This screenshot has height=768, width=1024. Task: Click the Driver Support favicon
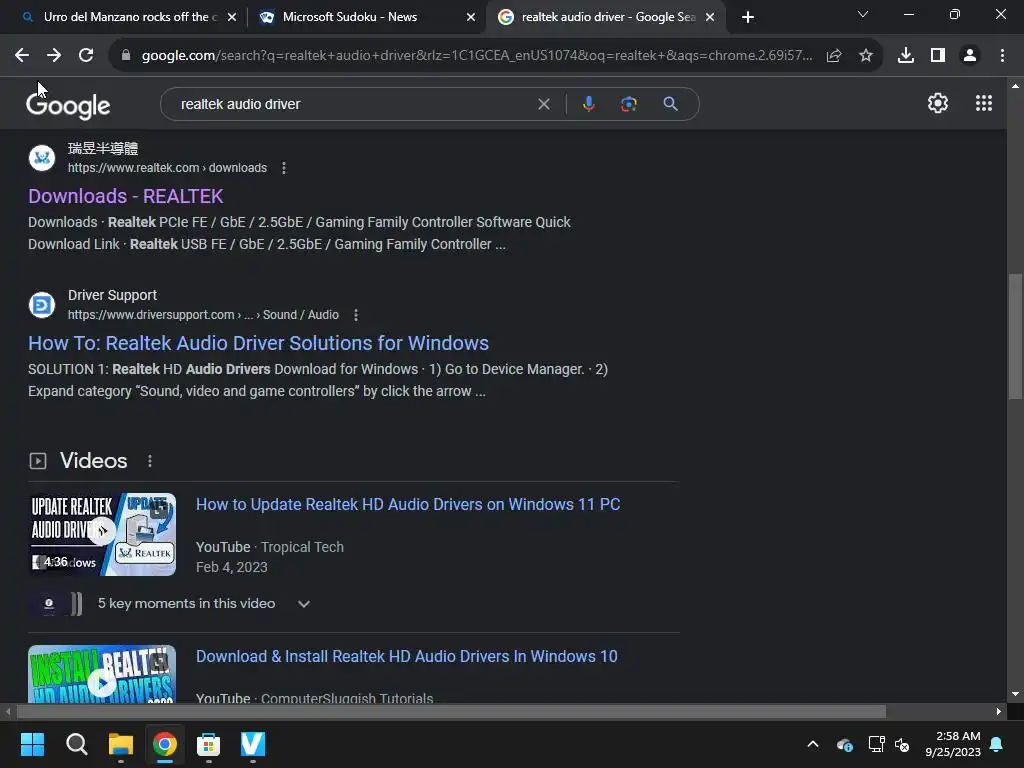tap(42, 305)
